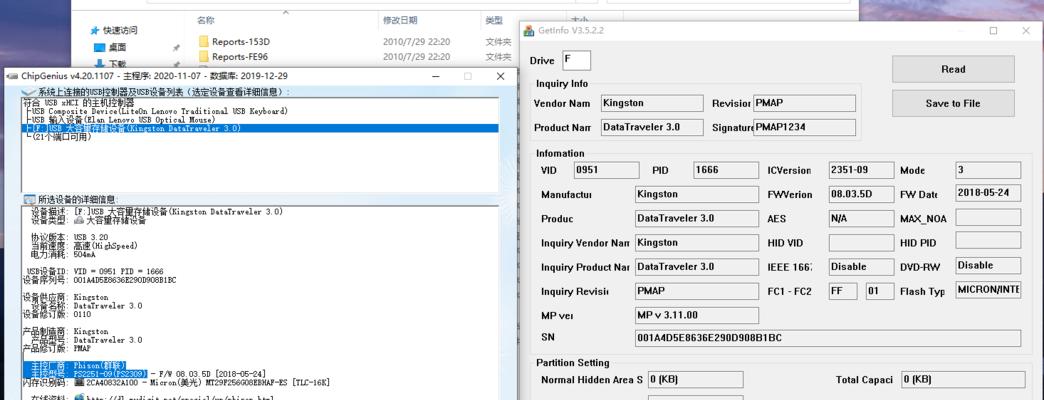The image size is (1044, 400).
Task: Click the Normal Hidden Area Size field
Action: 696,379
